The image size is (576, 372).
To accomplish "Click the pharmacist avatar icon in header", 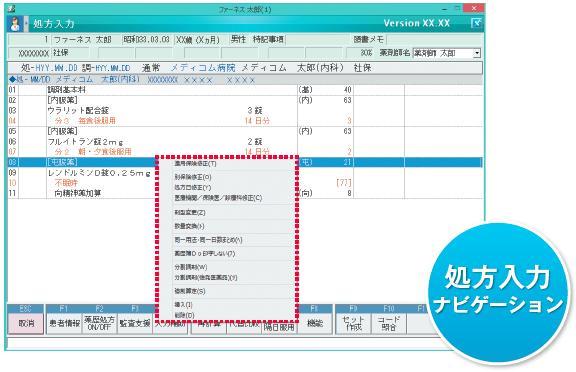I will coord(15,24).
